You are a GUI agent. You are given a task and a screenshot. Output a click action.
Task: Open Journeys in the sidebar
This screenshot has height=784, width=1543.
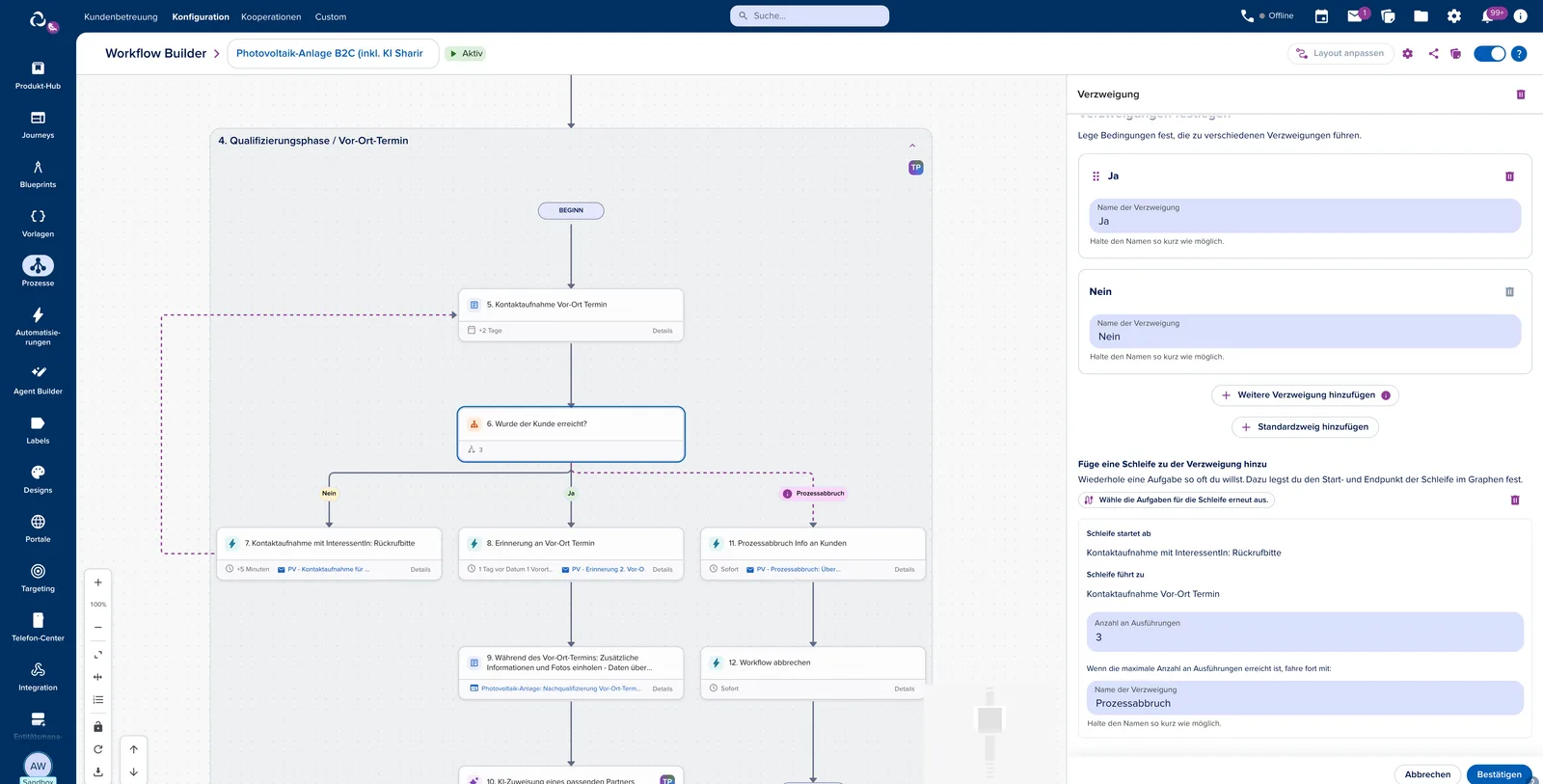pos(38,124)
